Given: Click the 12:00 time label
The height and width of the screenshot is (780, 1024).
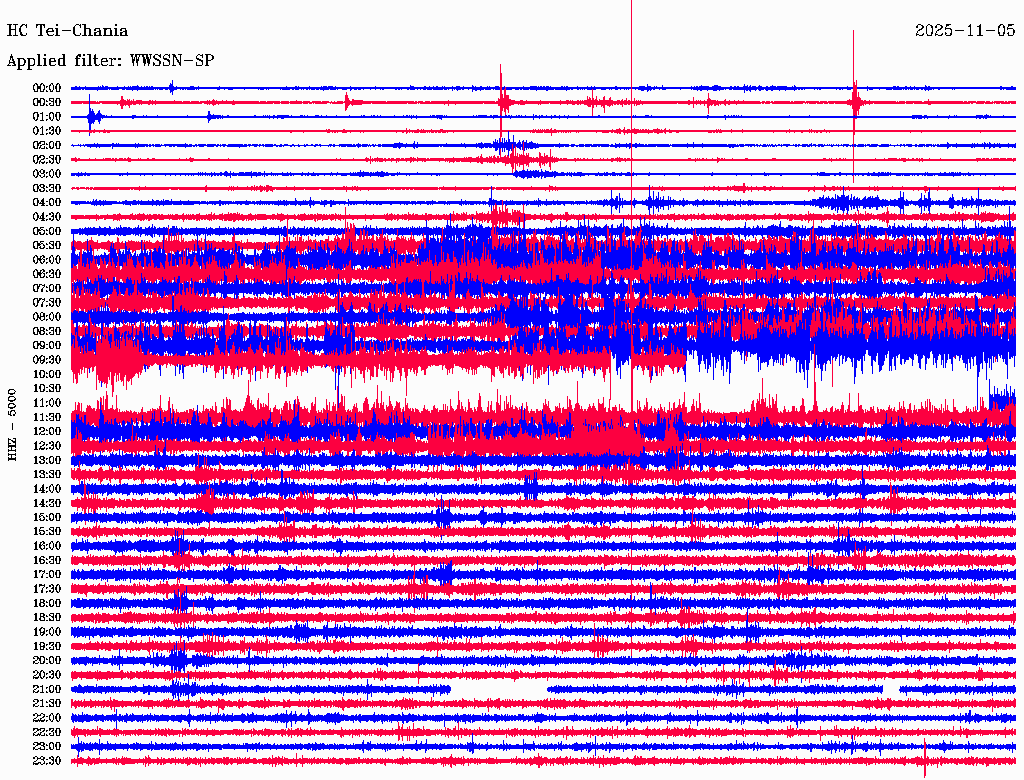Looking at the screenshot, I should pos(47,431).
